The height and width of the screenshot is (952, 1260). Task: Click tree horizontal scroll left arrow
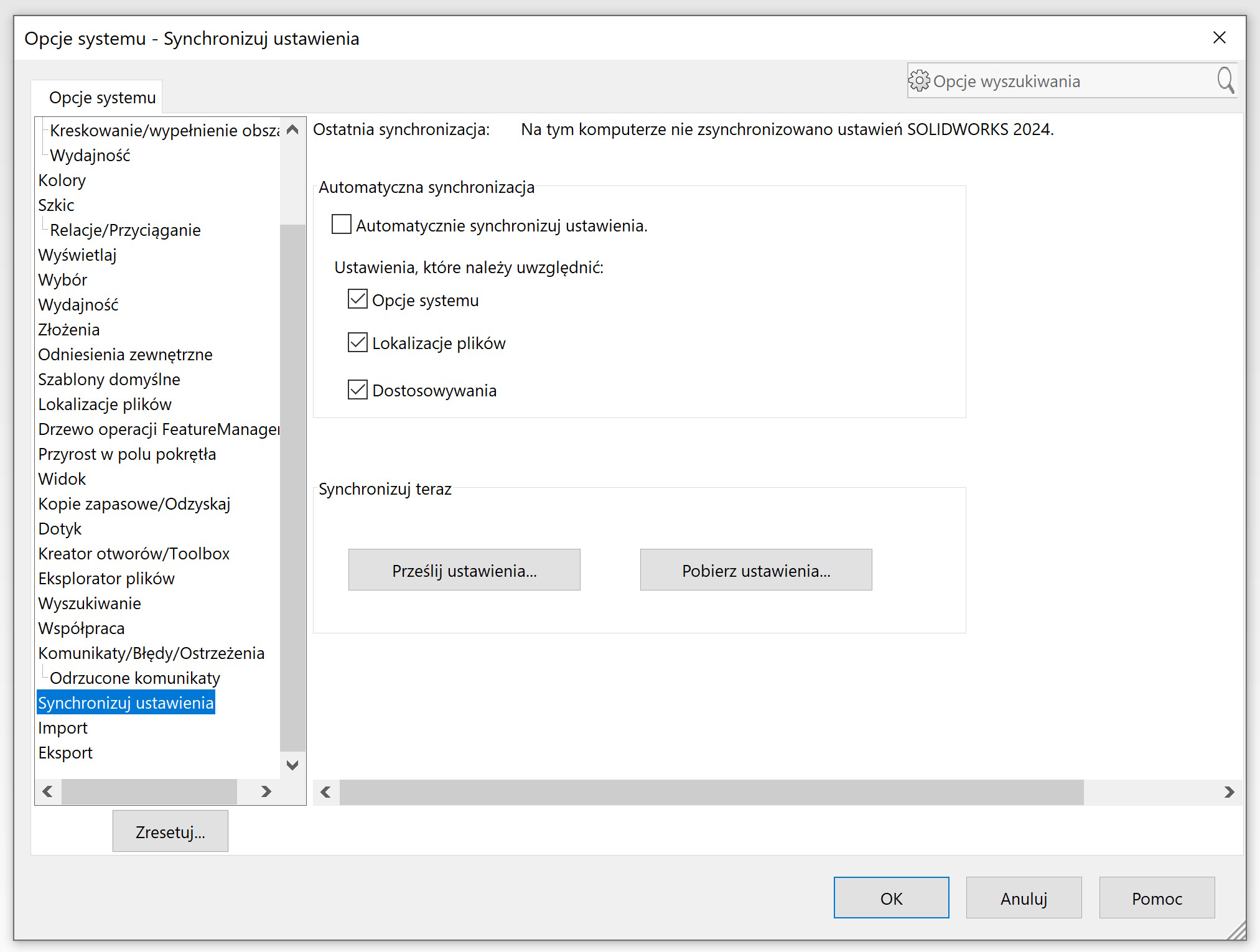(x=48, y=791)
